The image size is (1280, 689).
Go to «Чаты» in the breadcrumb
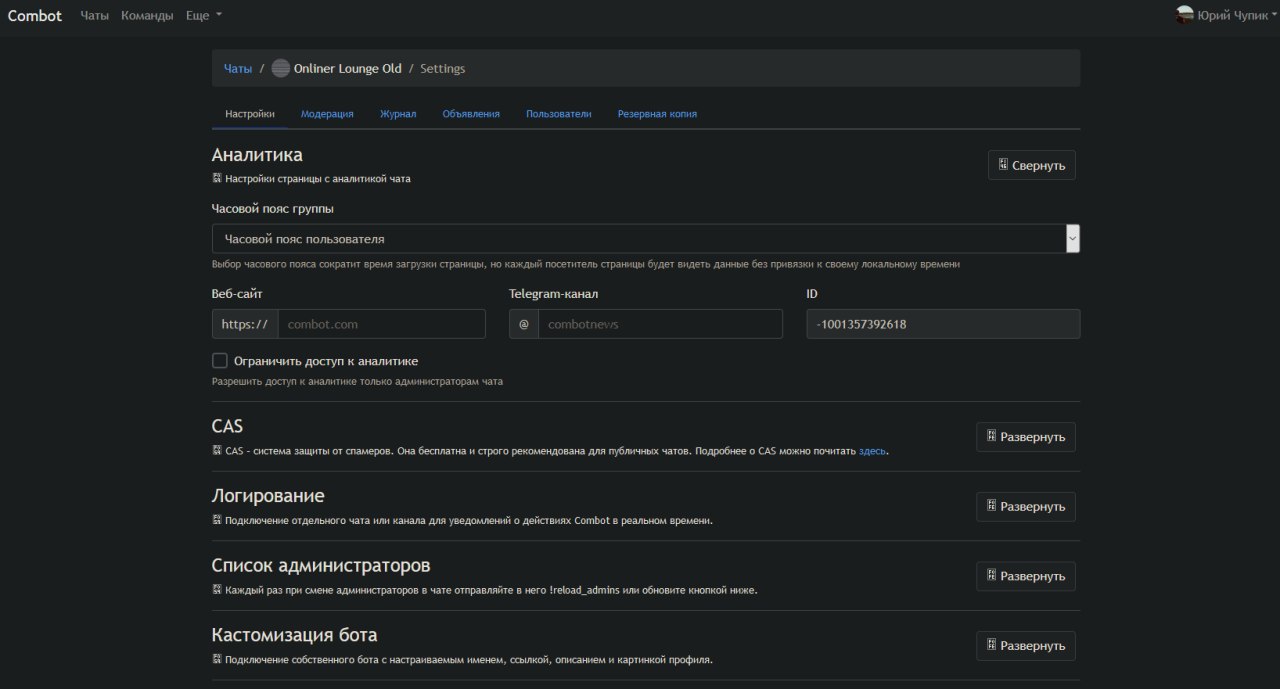point(238,69)
